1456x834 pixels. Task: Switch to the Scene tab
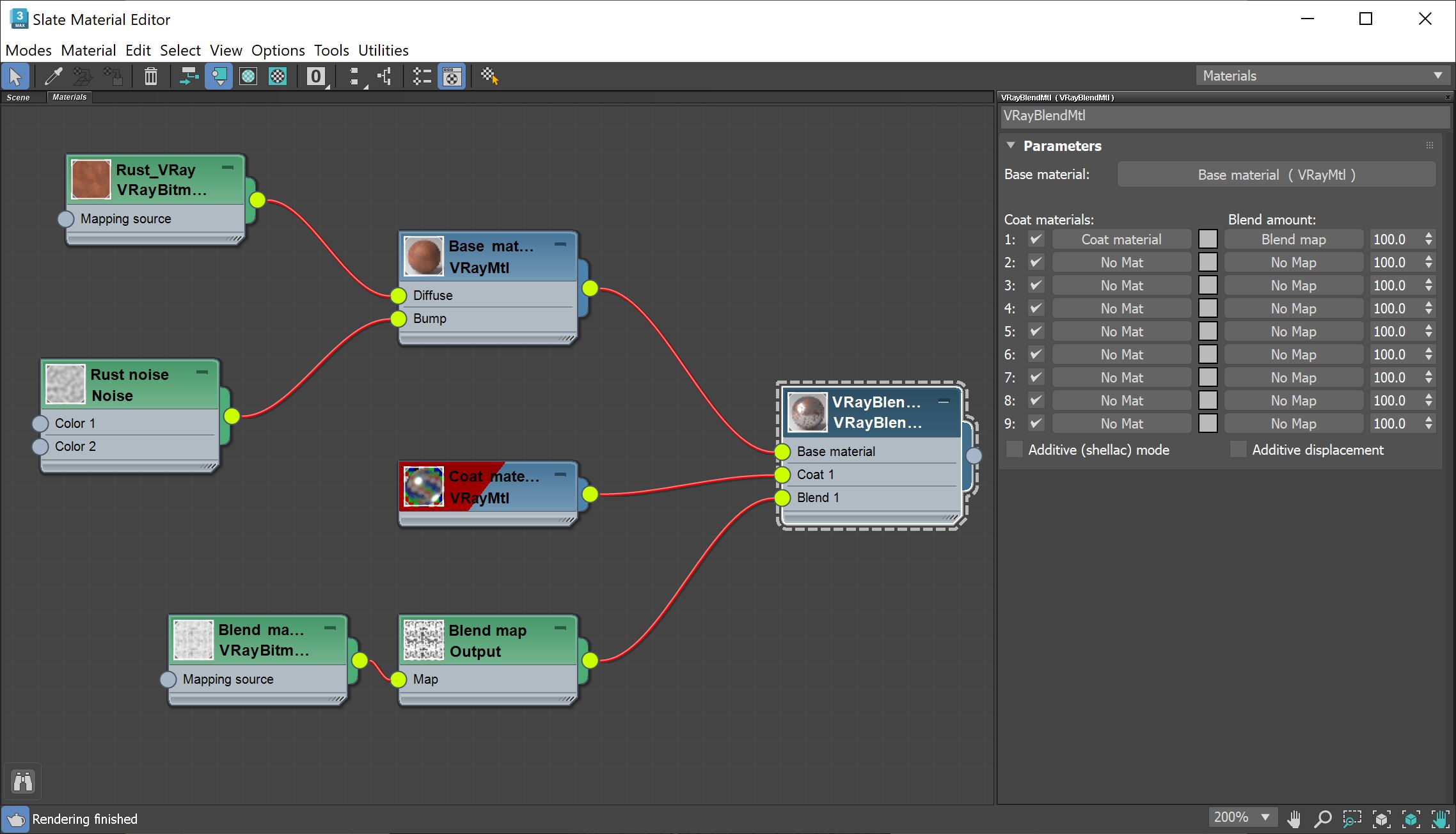click(x=19, y=97)
